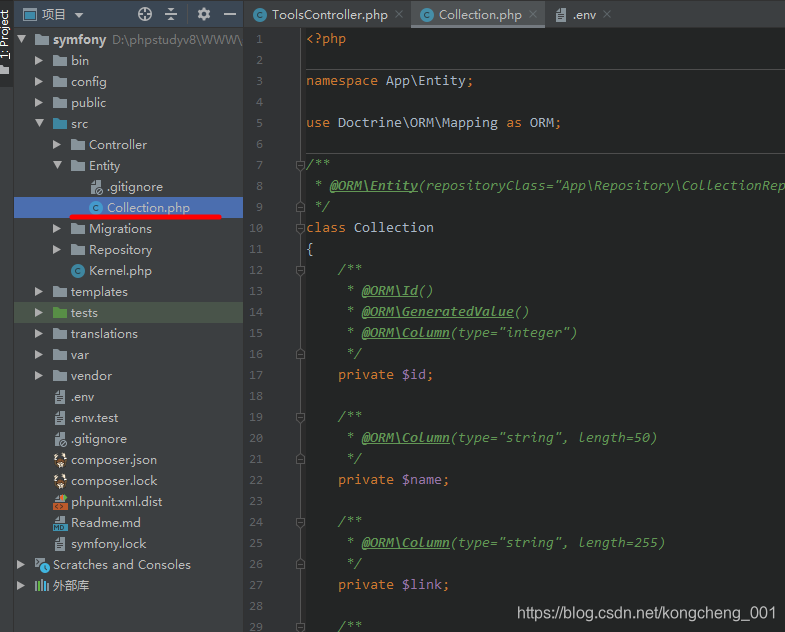Expand the Migrations folder
785x632 pixels.
point(57,229)
